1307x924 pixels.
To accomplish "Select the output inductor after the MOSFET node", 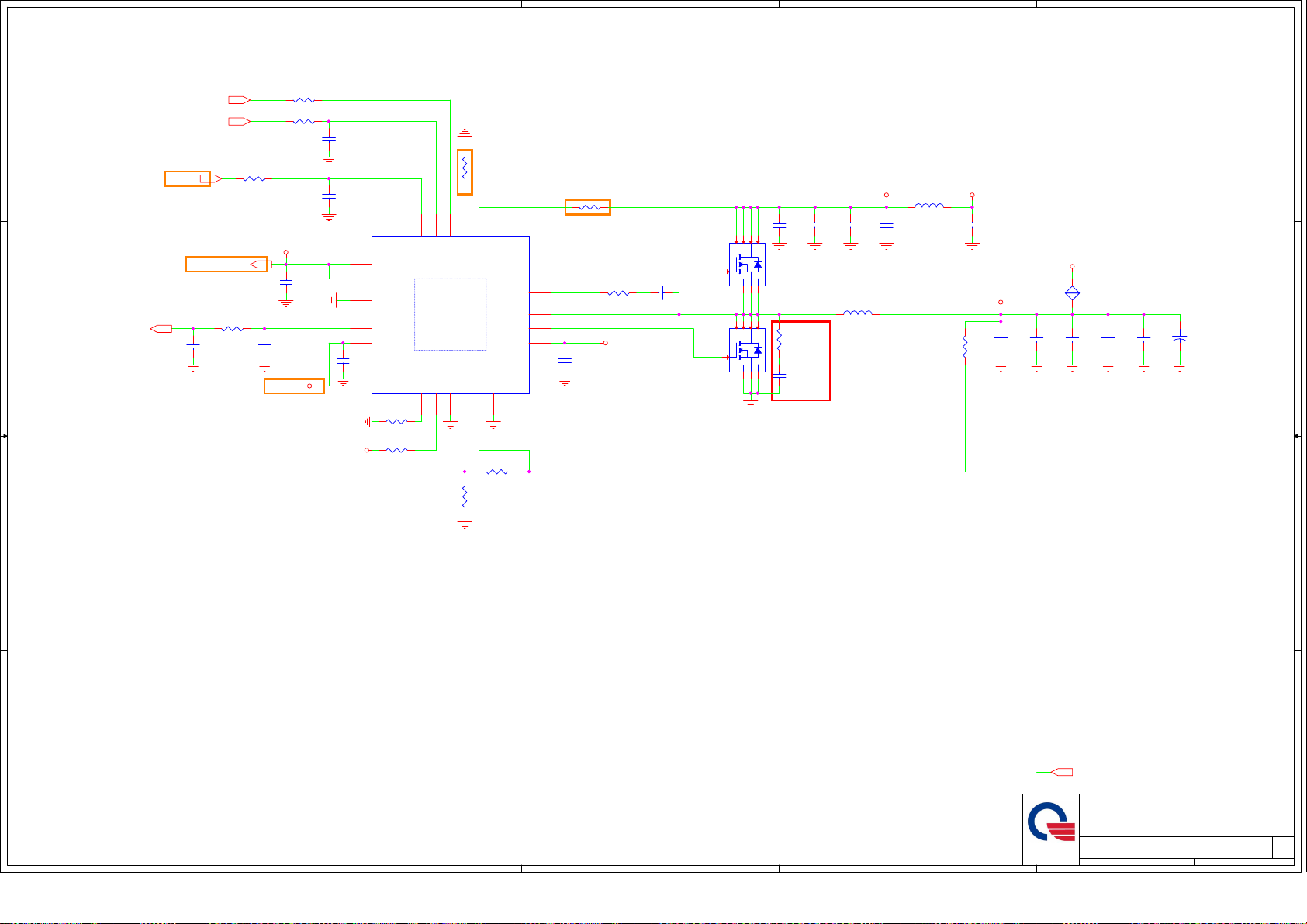I will (858, 313).
